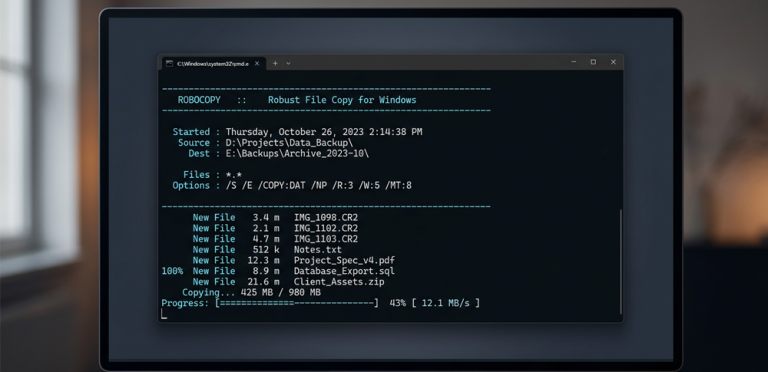
Task: Open a new terminal tab with plus
Action: [275, 63]
